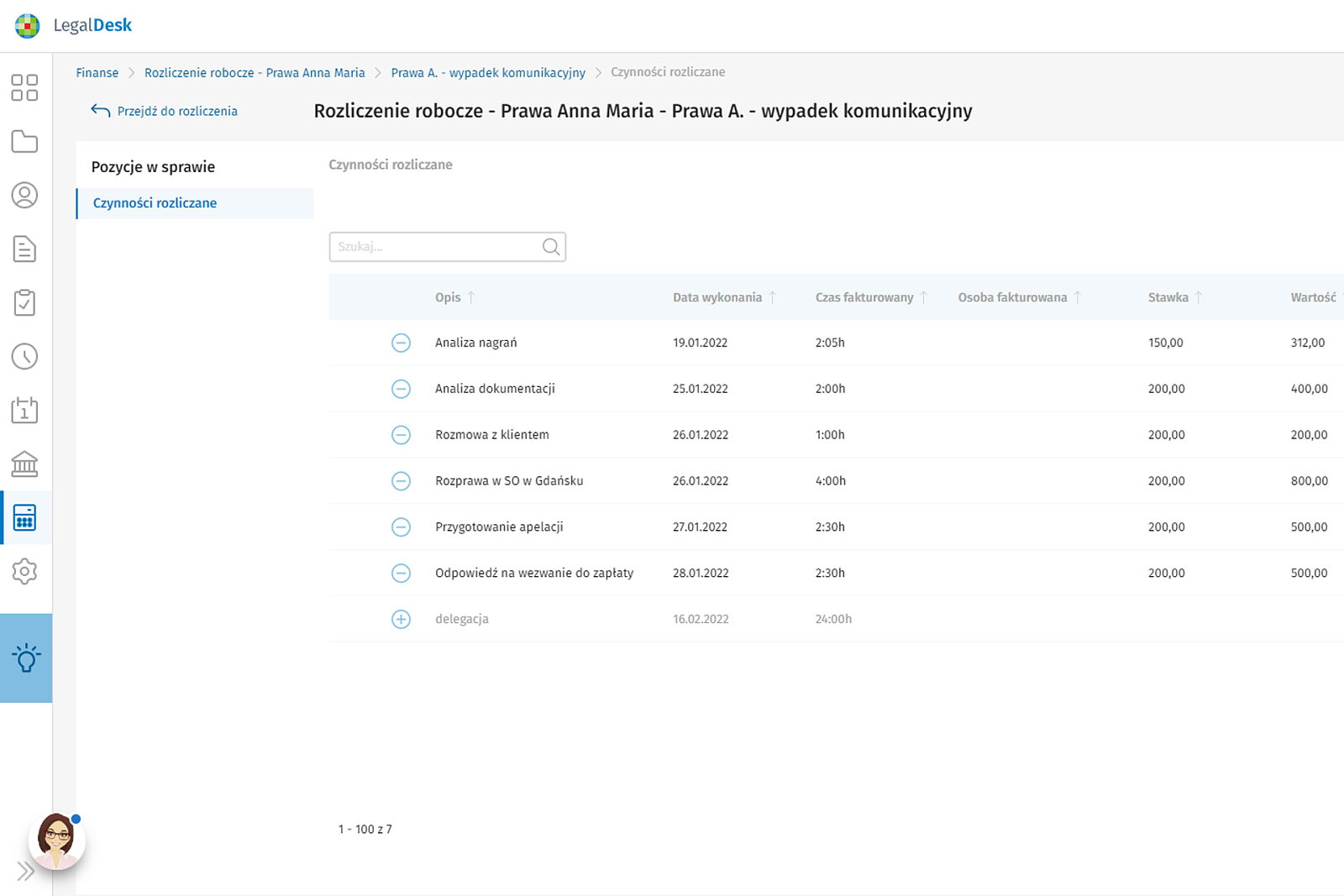Viewport: 1344px width, 896px height.
Task: Remove 'Analiza nagrań' with its minus icon
Action: (401, 343)
